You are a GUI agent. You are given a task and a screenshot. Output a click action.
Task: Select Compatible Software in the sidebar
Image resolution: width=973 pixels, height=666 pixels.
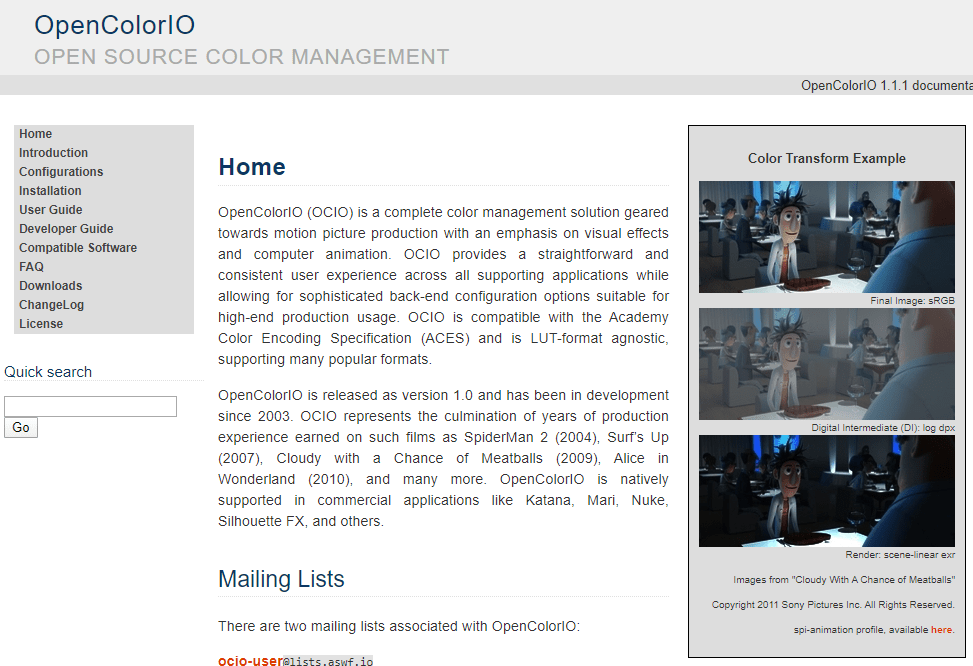click(x=78, y=248)
